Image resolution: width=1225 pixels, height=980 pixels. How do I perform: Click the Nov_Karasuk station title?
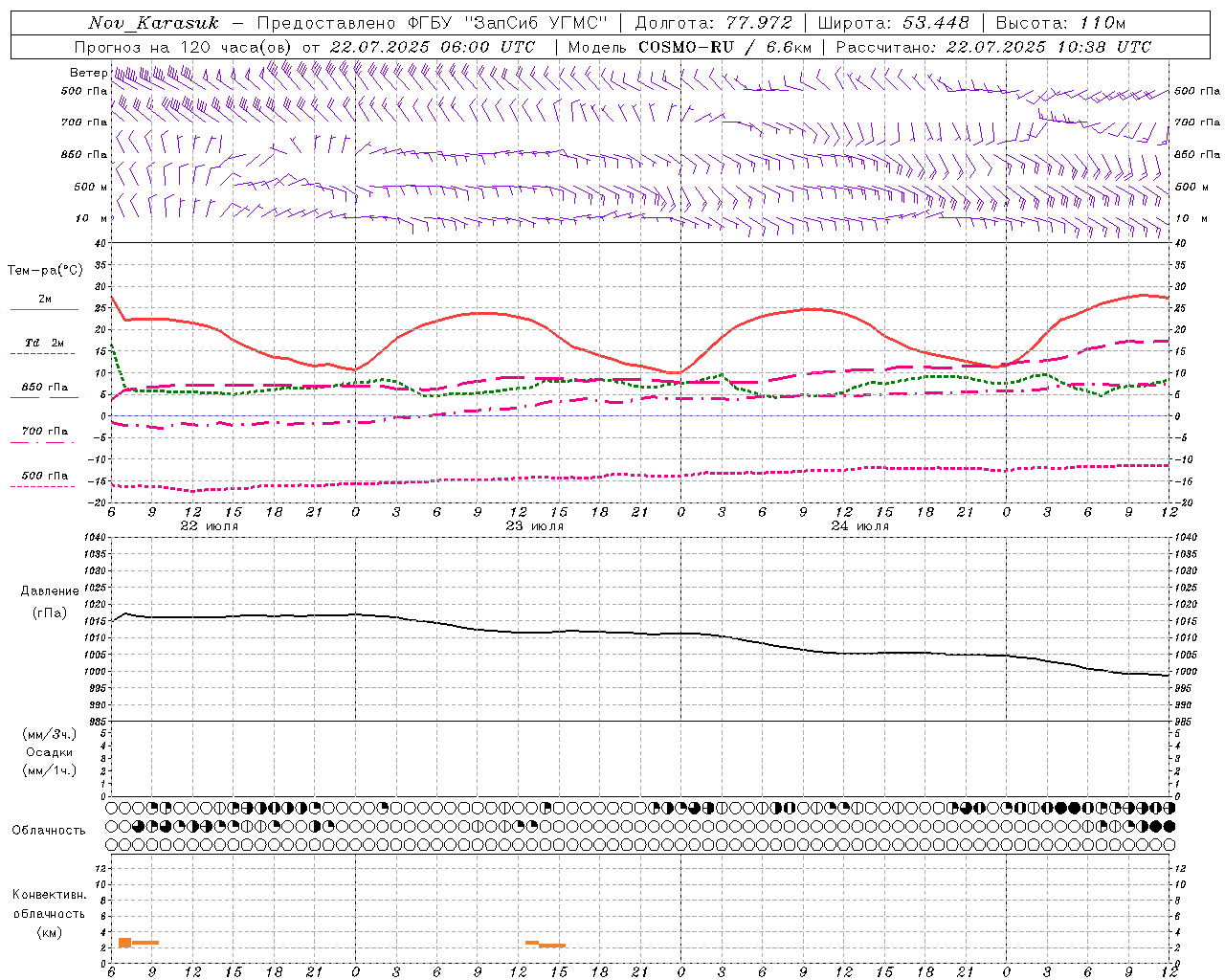point(153,23)
